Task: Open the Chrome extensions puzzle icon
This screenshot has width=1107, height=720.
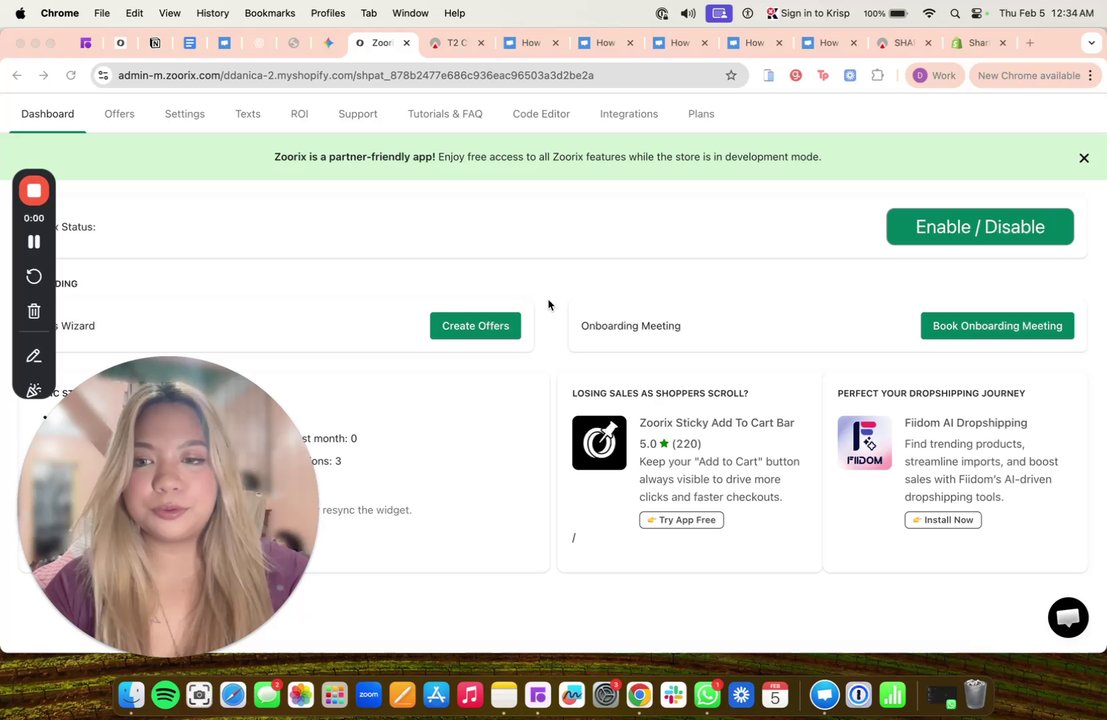Action: pos(877,76)
